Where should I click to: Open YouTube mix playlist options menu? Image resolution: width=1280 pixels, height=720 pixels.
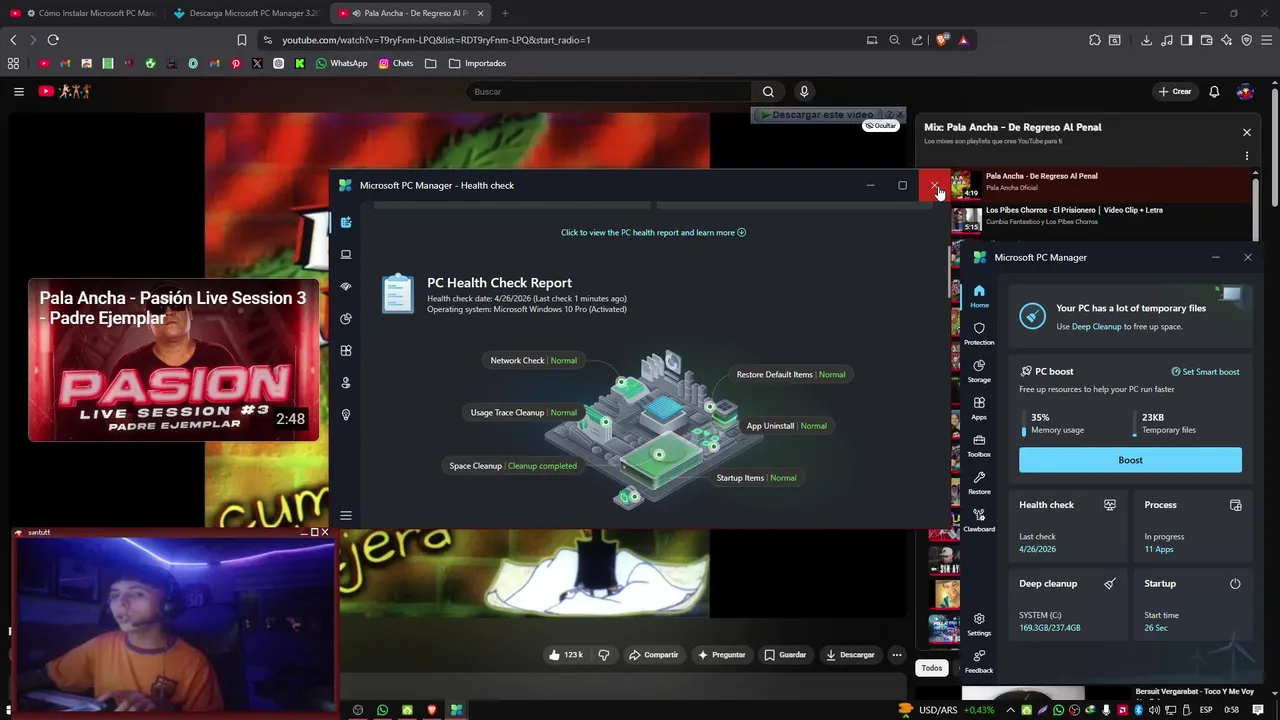(x=1247, y=156)
